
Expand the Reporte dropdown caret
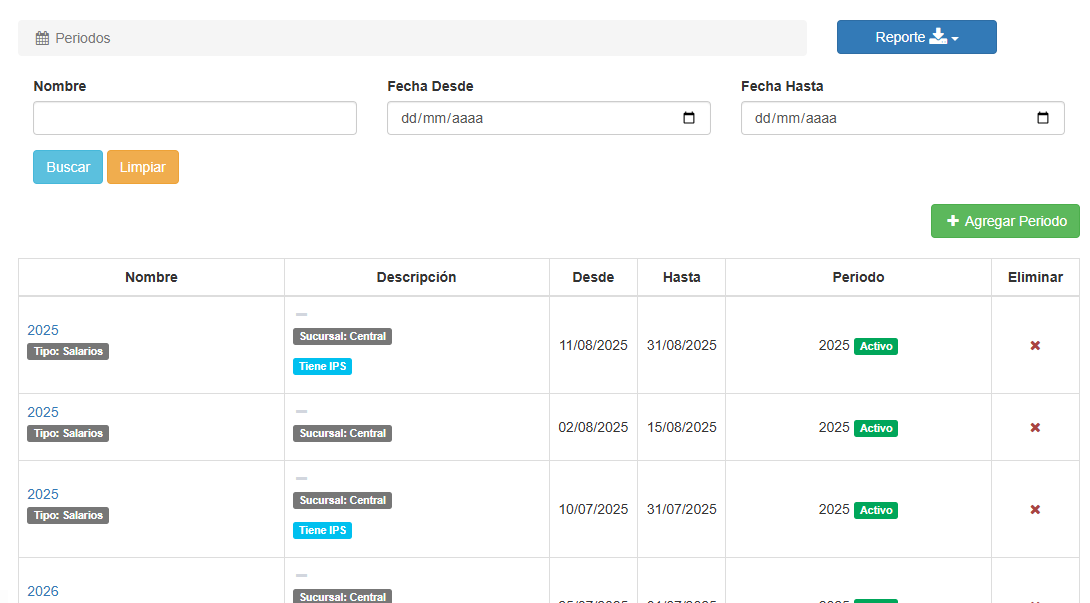955,39
